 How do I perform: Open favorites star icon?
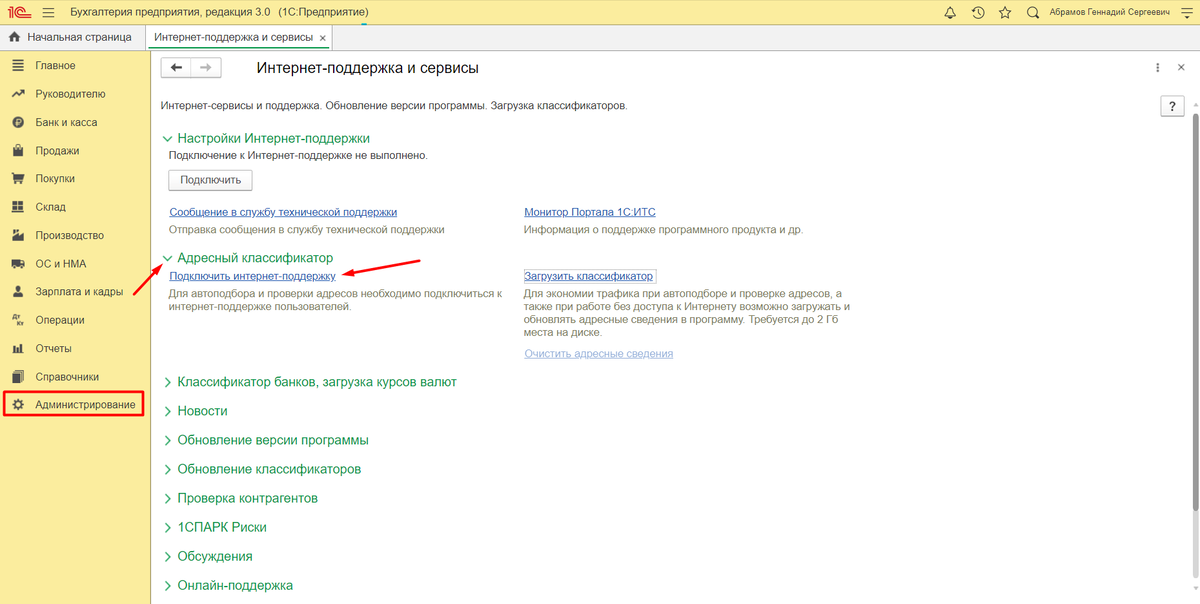coord(1004,13)
